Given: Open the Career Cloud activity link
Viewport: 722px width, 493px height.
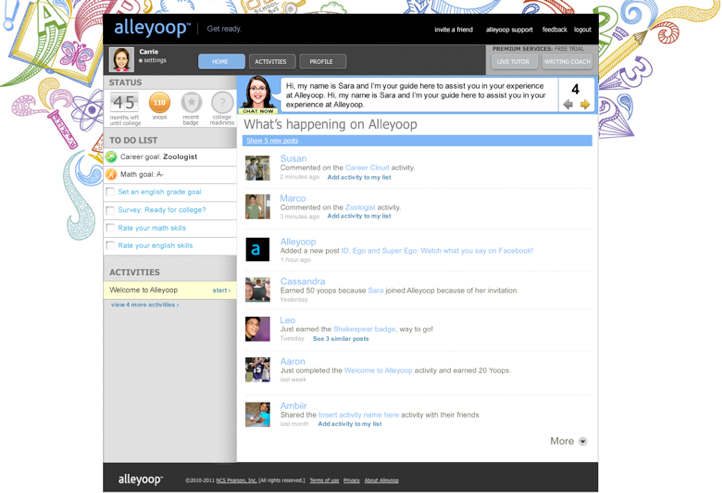Looking at the screenshot, I should (367, 168).
